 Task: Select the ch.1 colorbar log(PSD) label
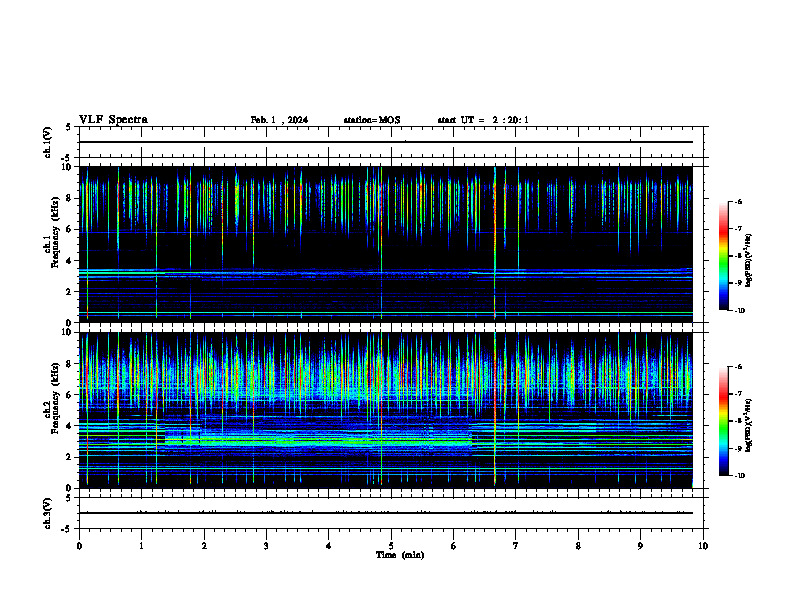point(749,261)
